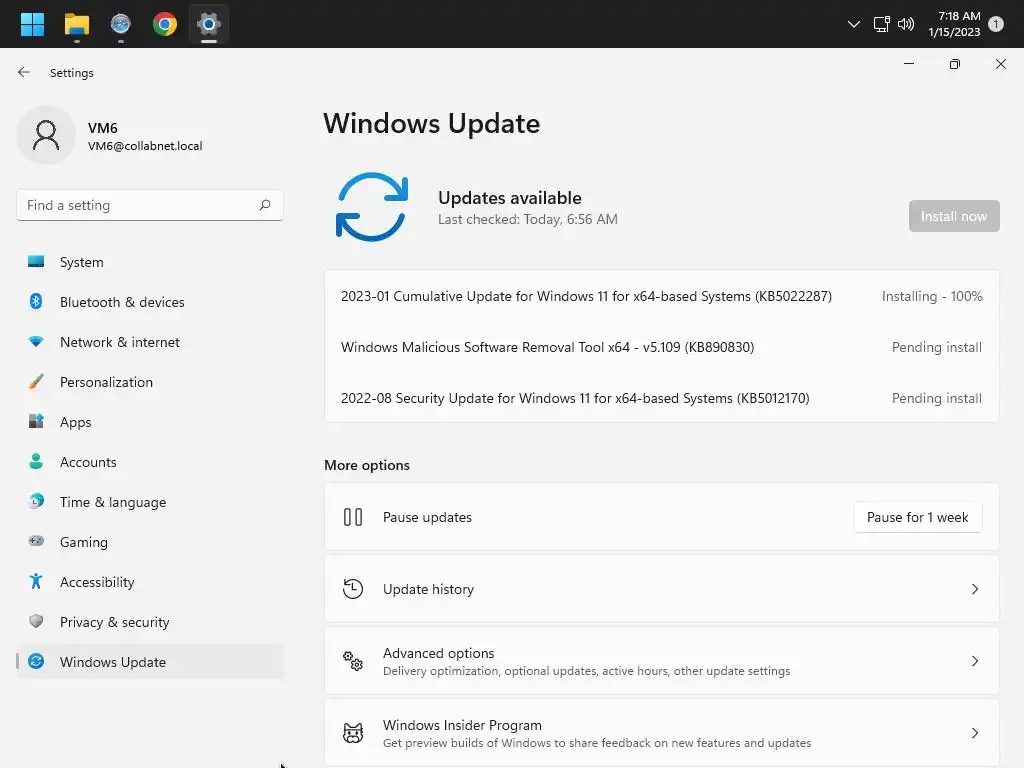The height and width of the screenshot is (768, 1024).
Task: Launch Google Chrome from the taskbar
Action: pos(165,24)
